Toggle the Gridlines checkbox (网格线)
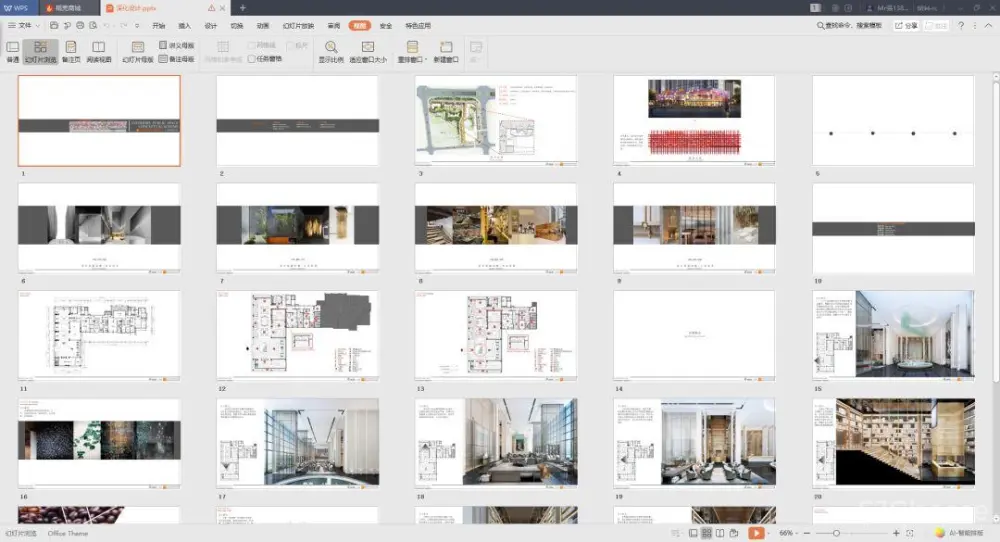This screenshot has width=1000, height=542. (252, 45)
